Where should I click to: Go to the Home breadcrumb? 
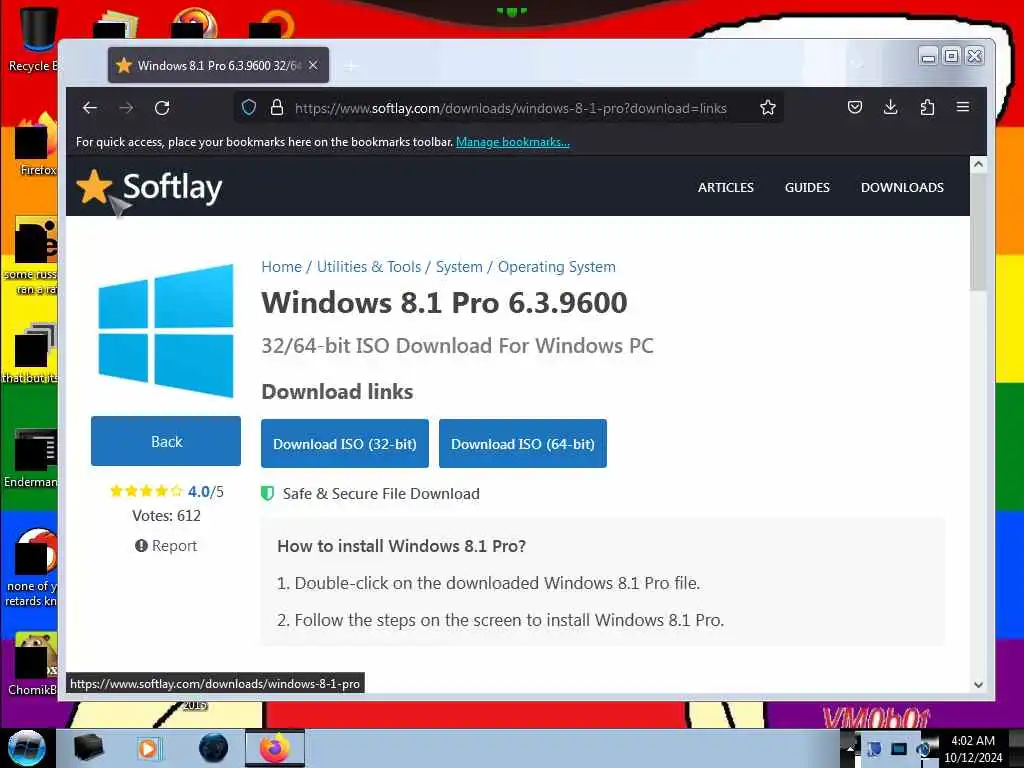pos(281,266)
